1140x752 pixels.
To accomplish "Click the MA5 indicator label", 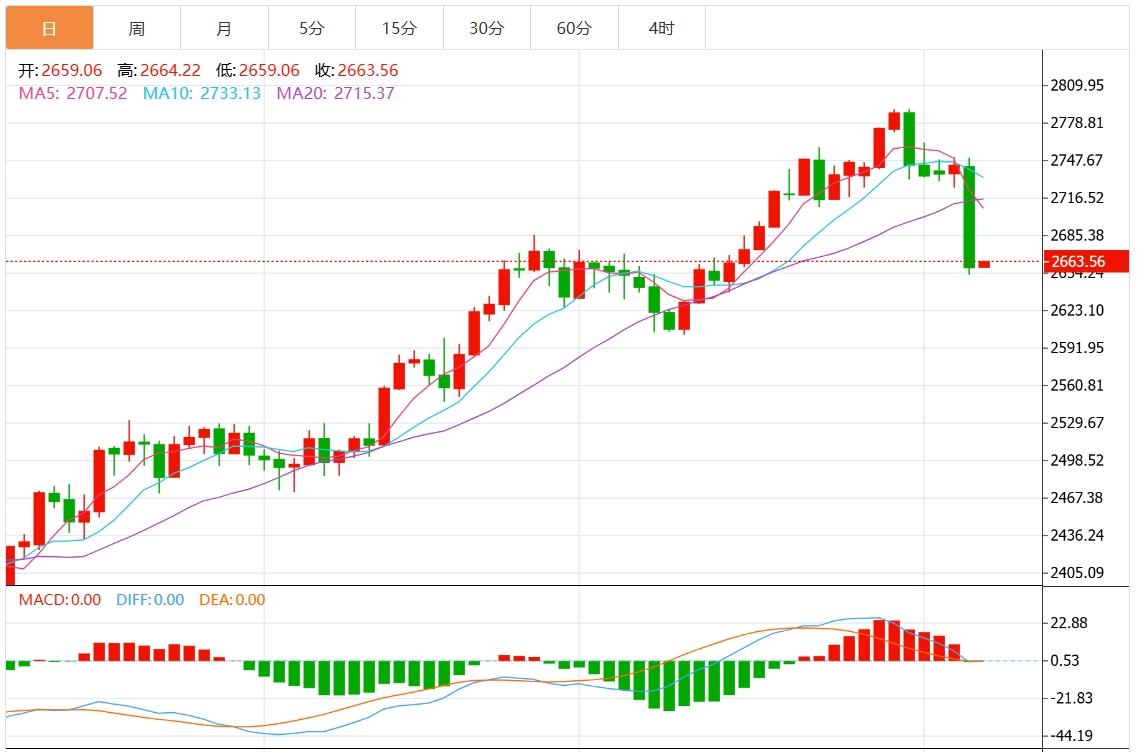I will click(x=73, y=93).
